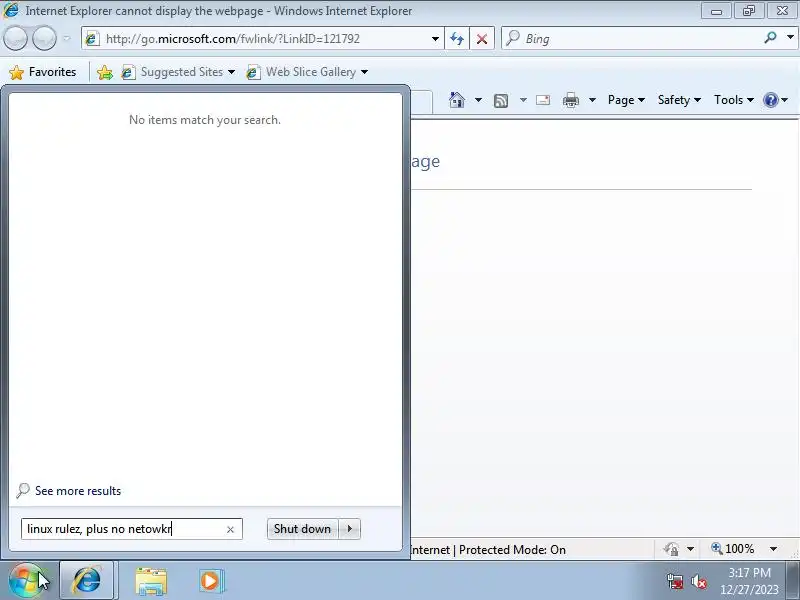Open the Page menu
The height and width of the screenshot is (600, 800).
click(626, 100)
